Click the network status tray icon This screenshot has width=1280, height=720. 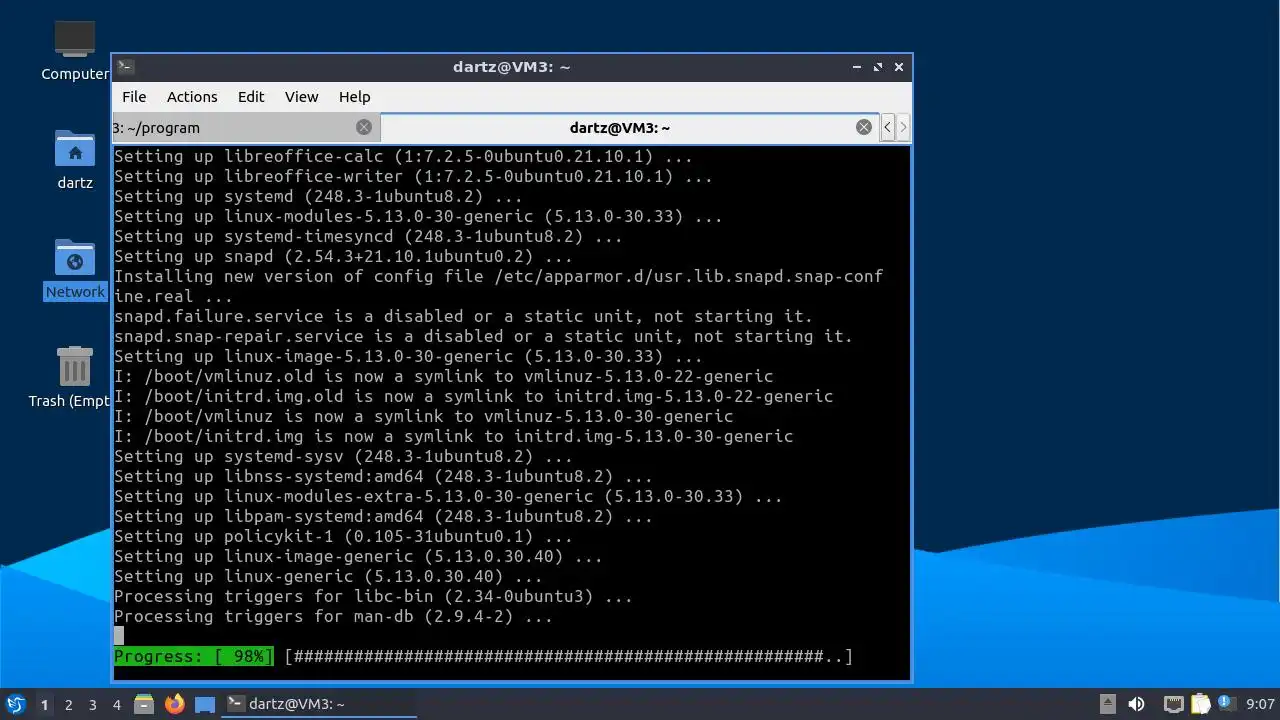1173,704
